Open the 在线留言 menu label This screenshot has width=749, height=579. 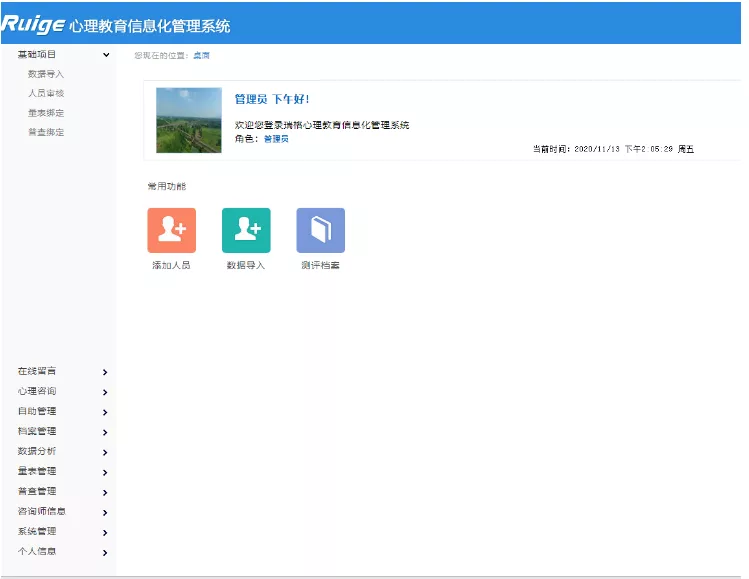[x=37, y=371]
